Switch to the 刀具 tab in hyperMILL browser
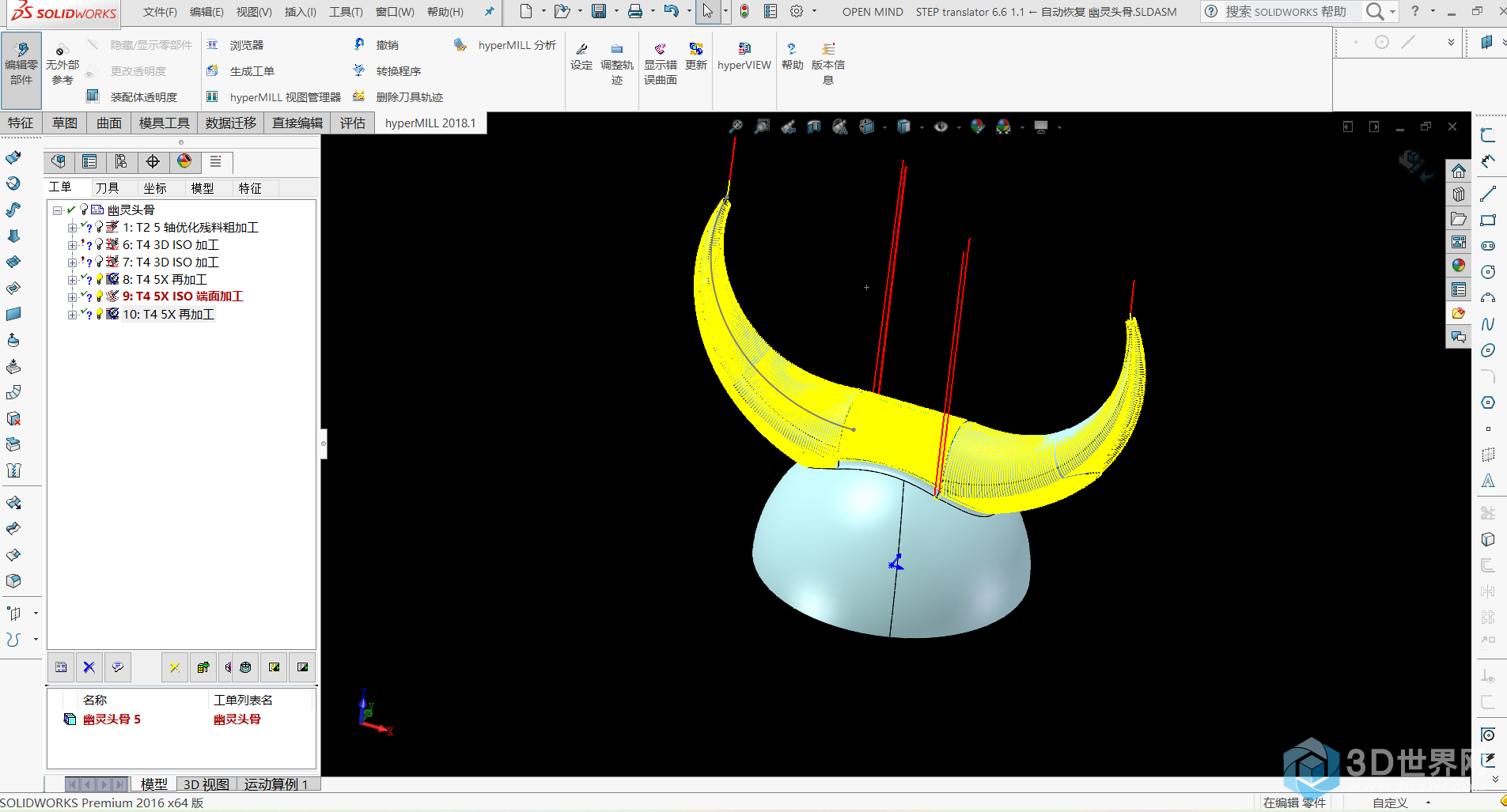 pos(108,187)
